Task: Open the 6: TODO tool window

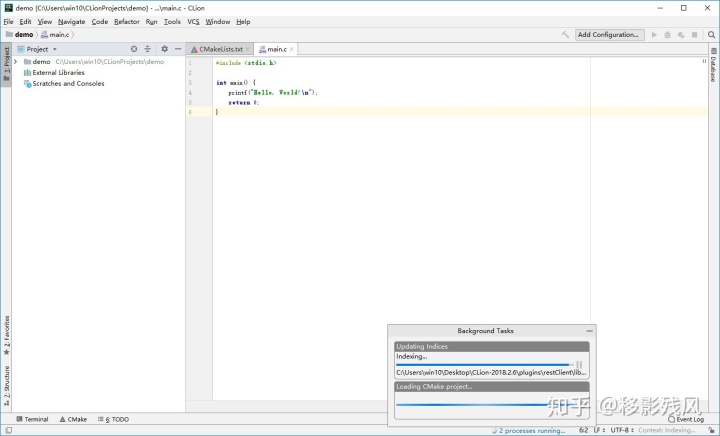Action: [113, 419]
